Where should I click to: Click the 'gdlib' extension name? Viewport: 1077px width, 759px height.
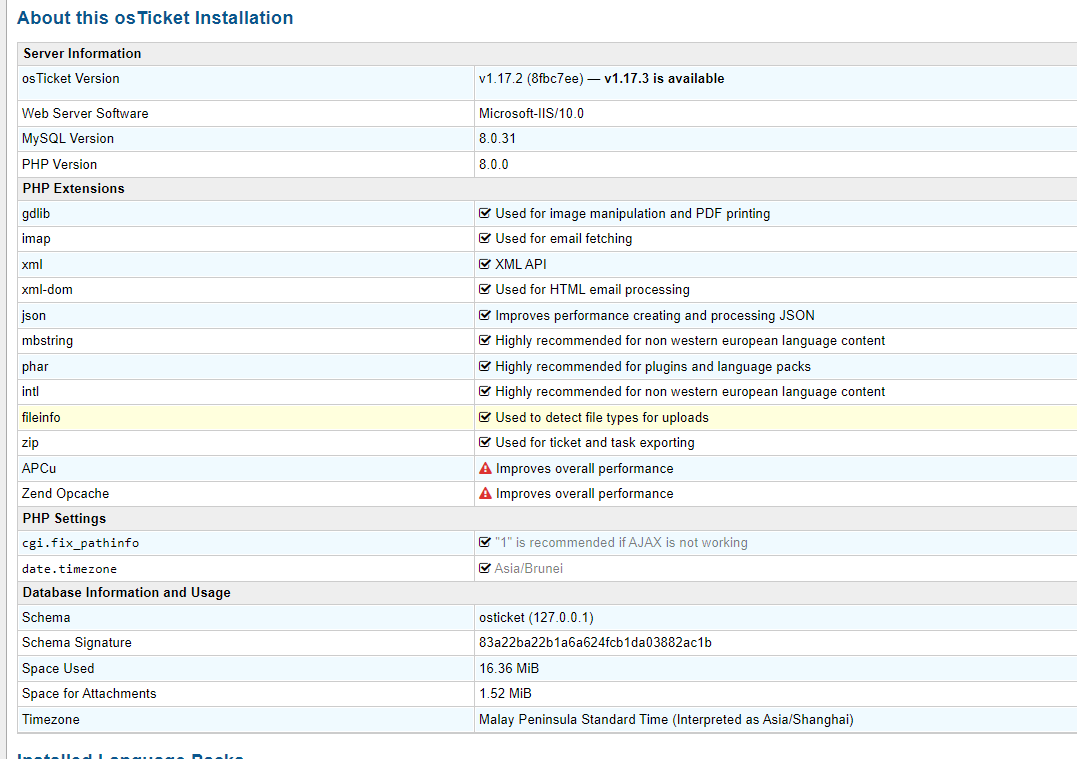(x=36, y=214)
